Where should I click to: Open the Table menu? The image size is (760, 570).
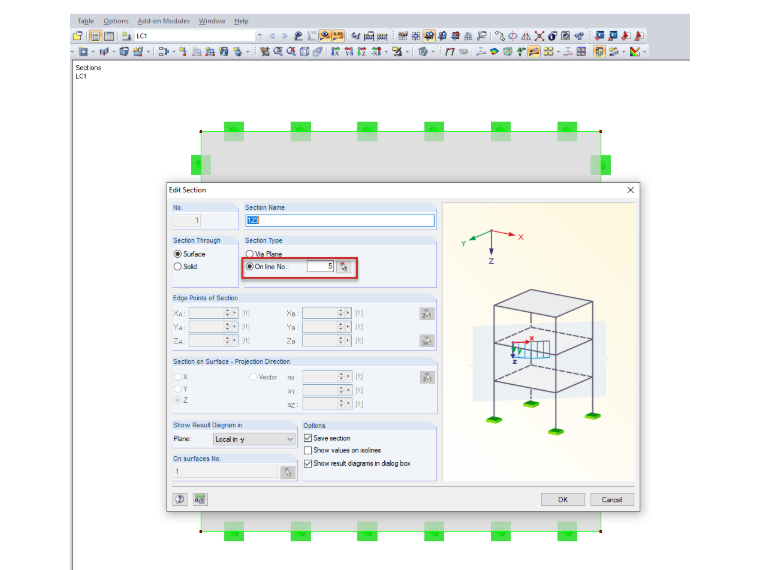pos(86,21)
